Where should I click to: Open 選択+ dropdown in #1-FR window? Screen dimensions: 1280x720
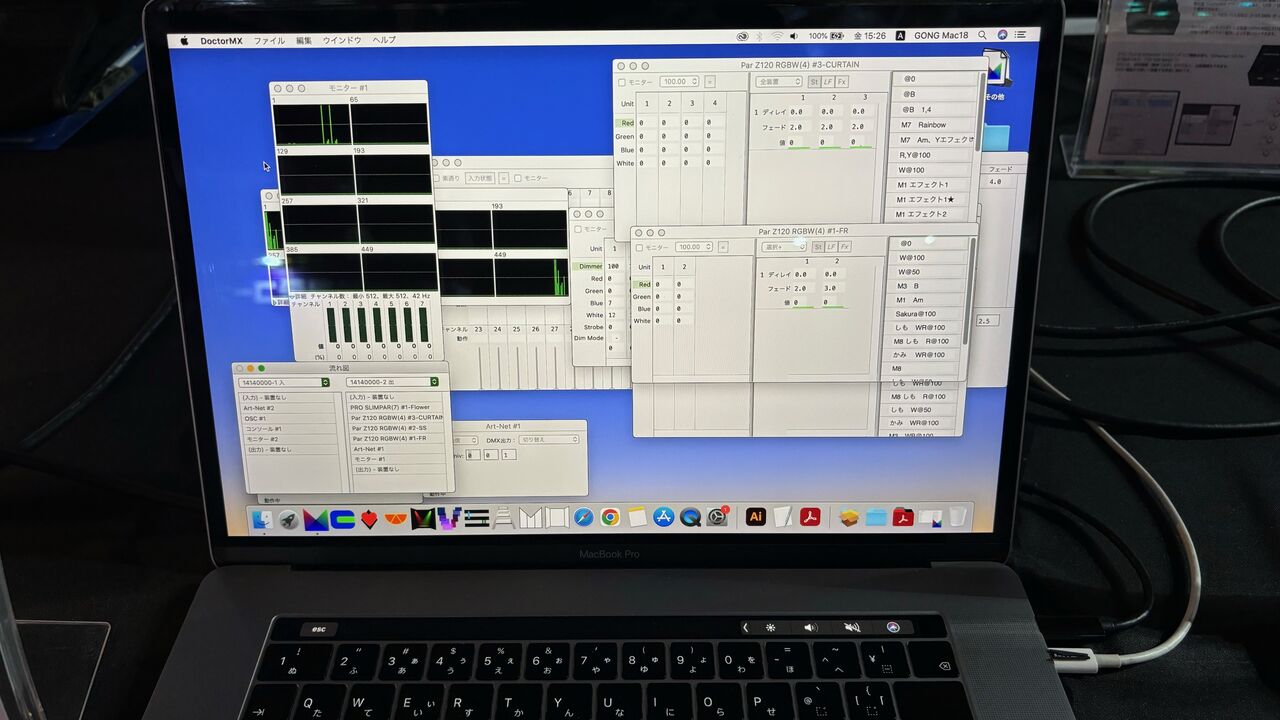[783, 247]
